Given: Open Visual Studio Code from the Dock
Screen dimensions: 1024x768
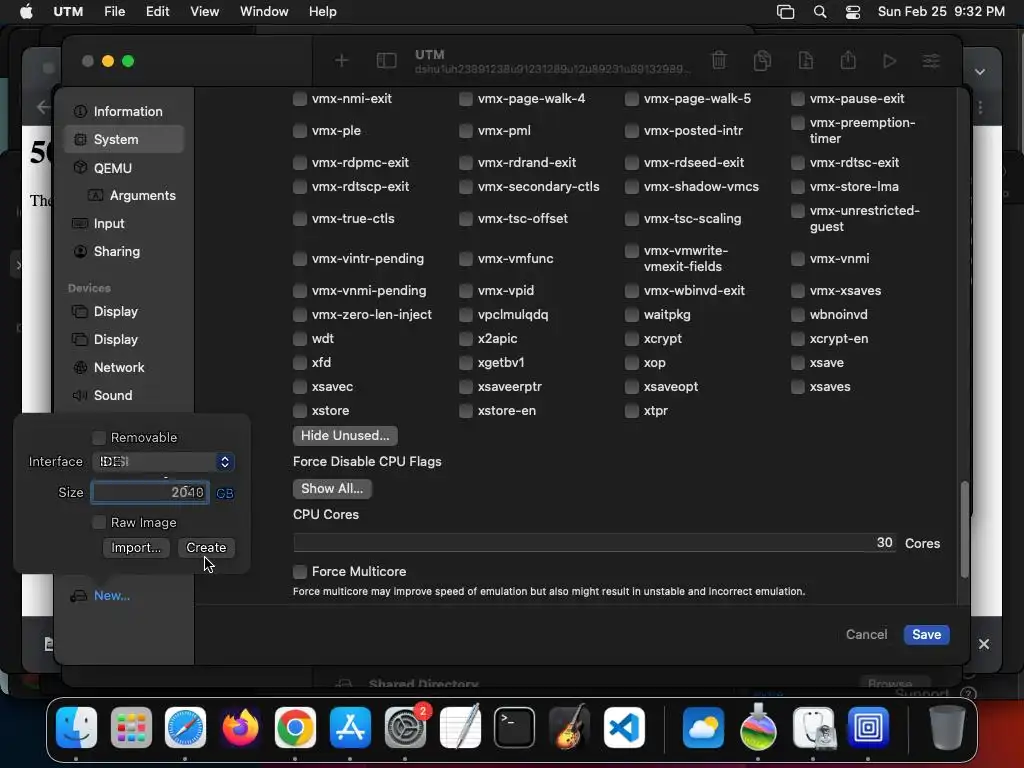Looking at the screenshot, I should coord(624,727).
